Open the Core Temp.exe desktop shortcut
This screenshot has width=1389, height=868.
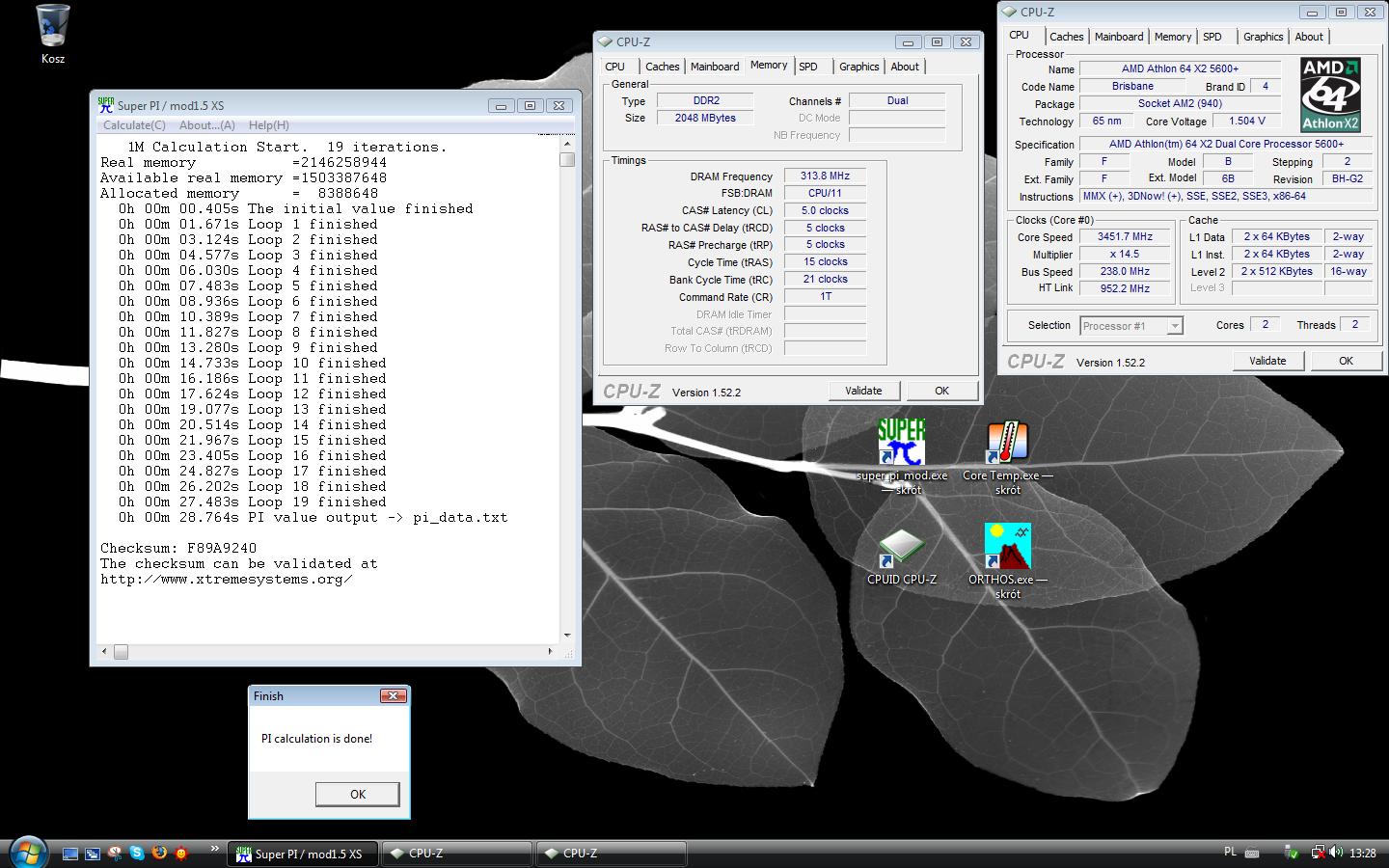[x=1007, y=443]
